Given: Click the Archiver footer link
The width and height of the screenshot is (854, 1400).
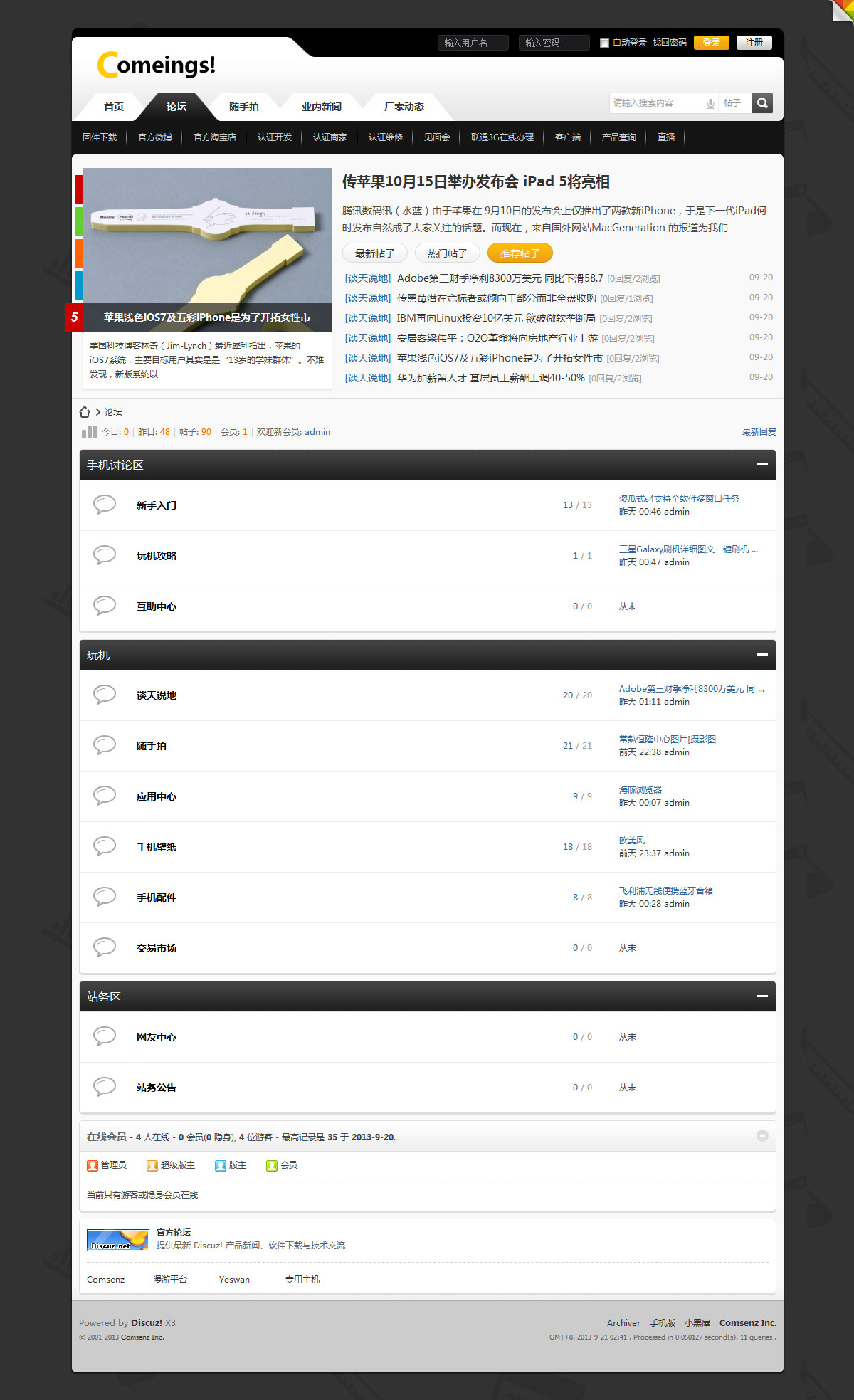Looking at the screenshot, I should 623,1323.
